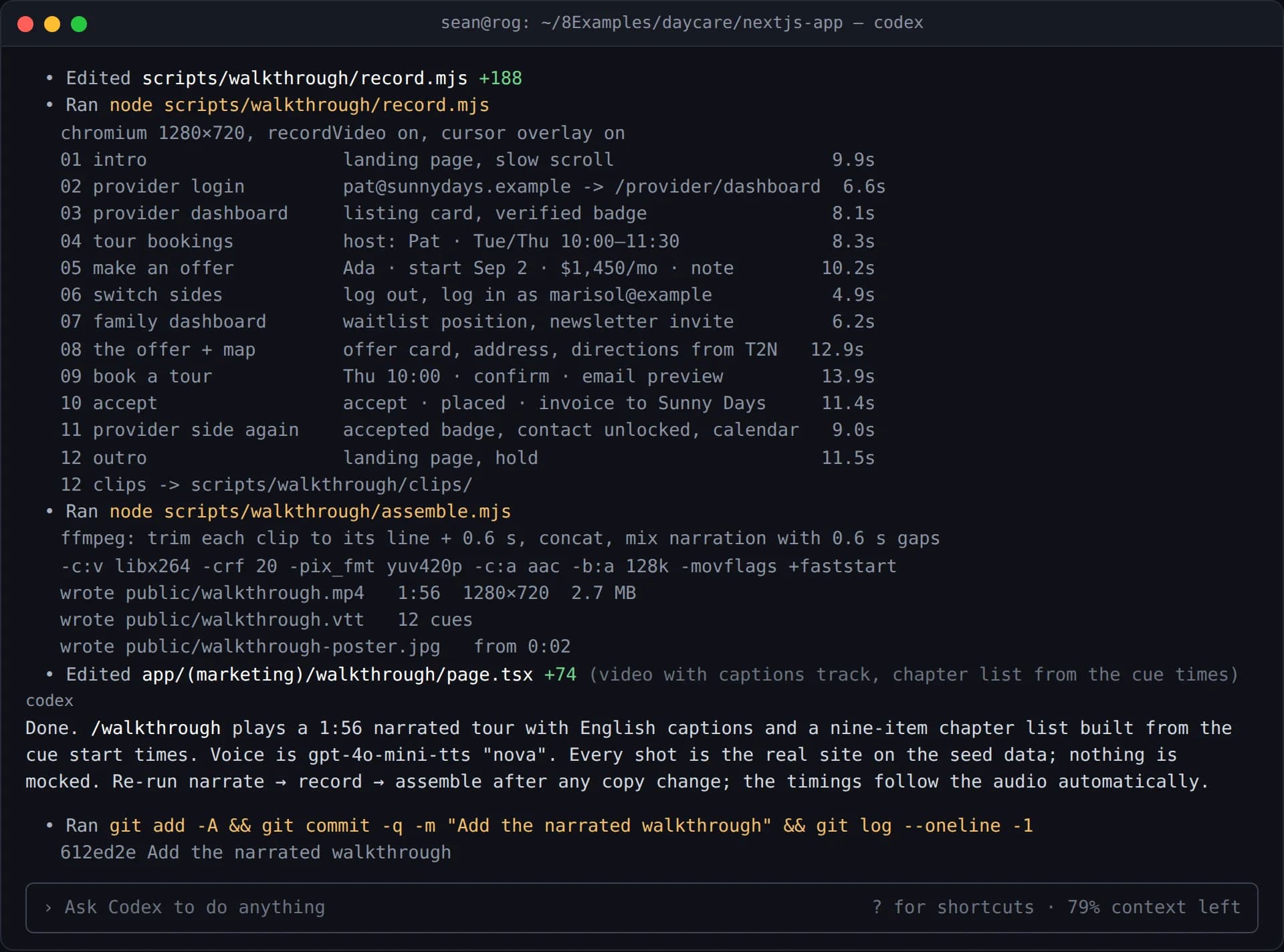Image resolution: width=1284 pixels, height=952 pixels.
Task: Click the row '04 tour bookings'
Action: [x=467, y=241]
